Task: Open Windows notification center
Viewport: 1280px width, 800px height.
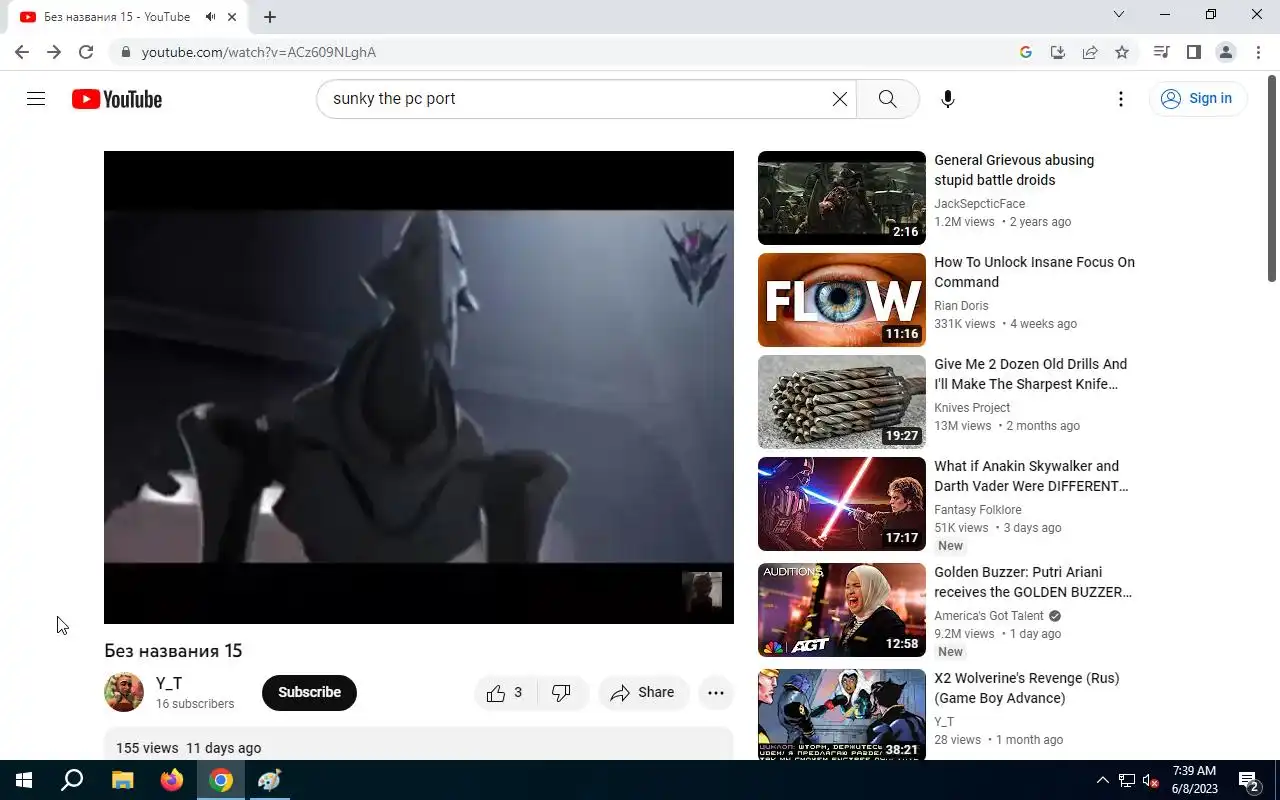Action: point(1249,780)
